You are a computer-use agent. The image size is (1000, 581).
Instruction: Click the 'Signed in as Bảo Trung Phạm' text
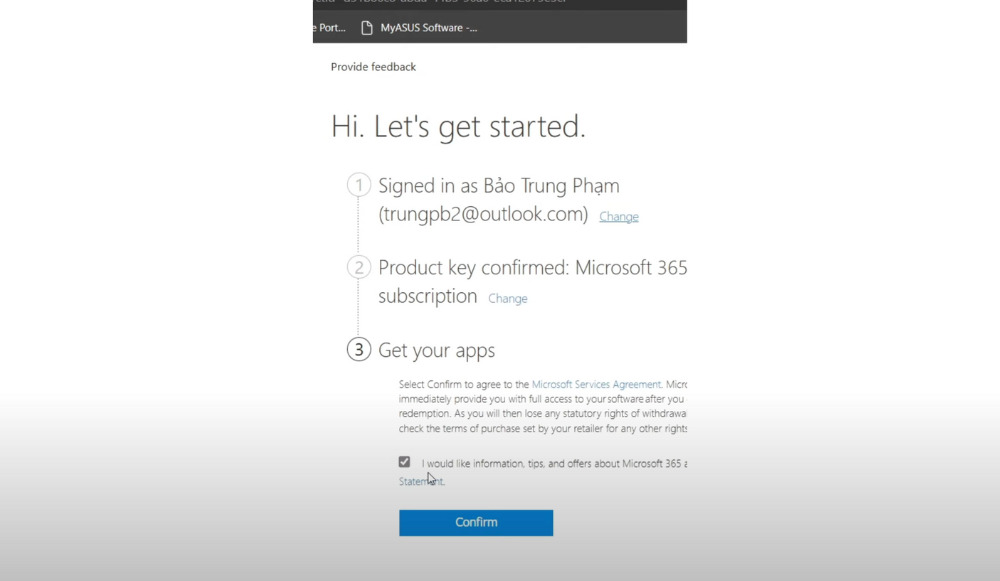(x=498, y=186)
